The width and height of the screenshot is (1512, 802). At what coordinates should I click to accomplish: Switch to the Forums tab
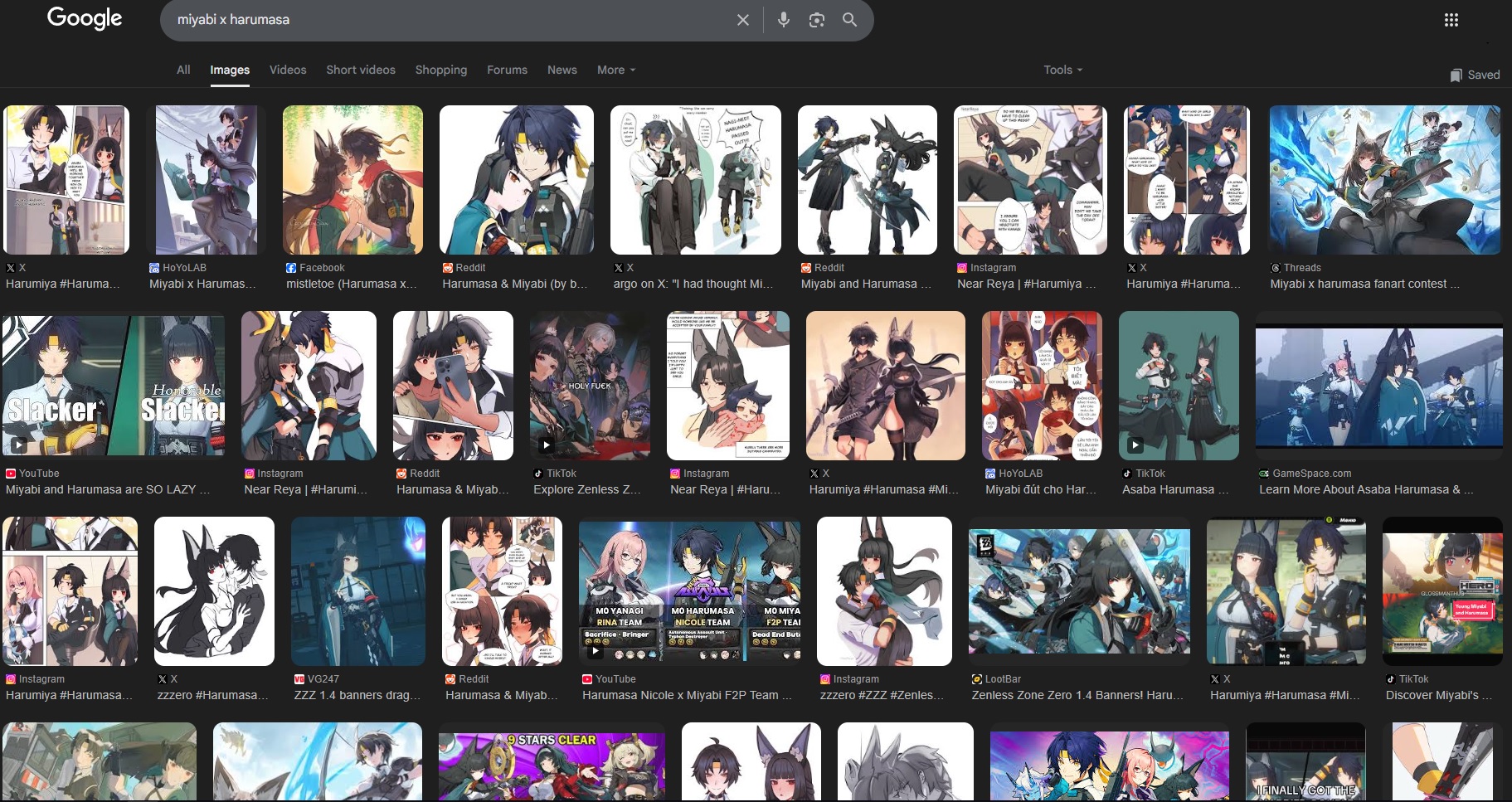click(x=507, y=70)
